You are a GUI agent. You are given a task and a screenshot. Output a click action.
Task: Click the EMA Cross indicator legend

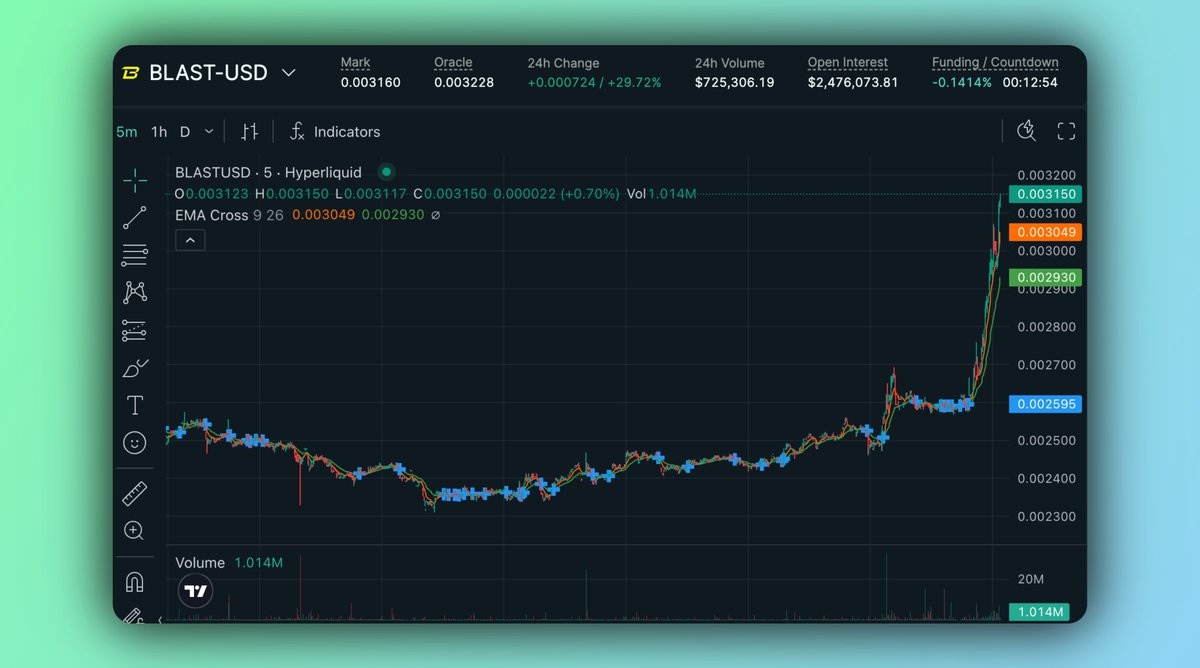212,215
